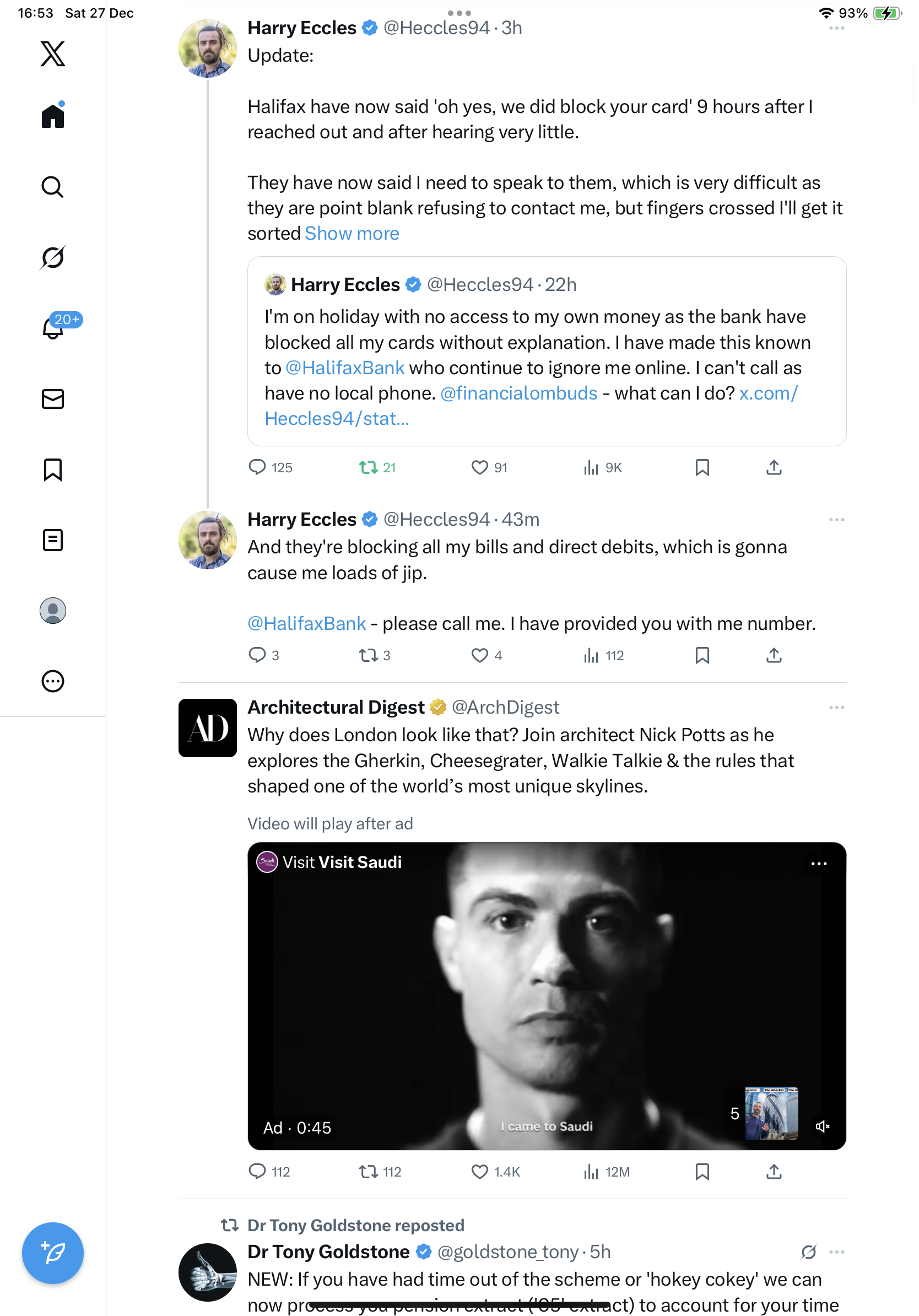The width and height of the screenshot is (919, 1316).
Task: Open the Notifications bell
Action: pos(53,328)
